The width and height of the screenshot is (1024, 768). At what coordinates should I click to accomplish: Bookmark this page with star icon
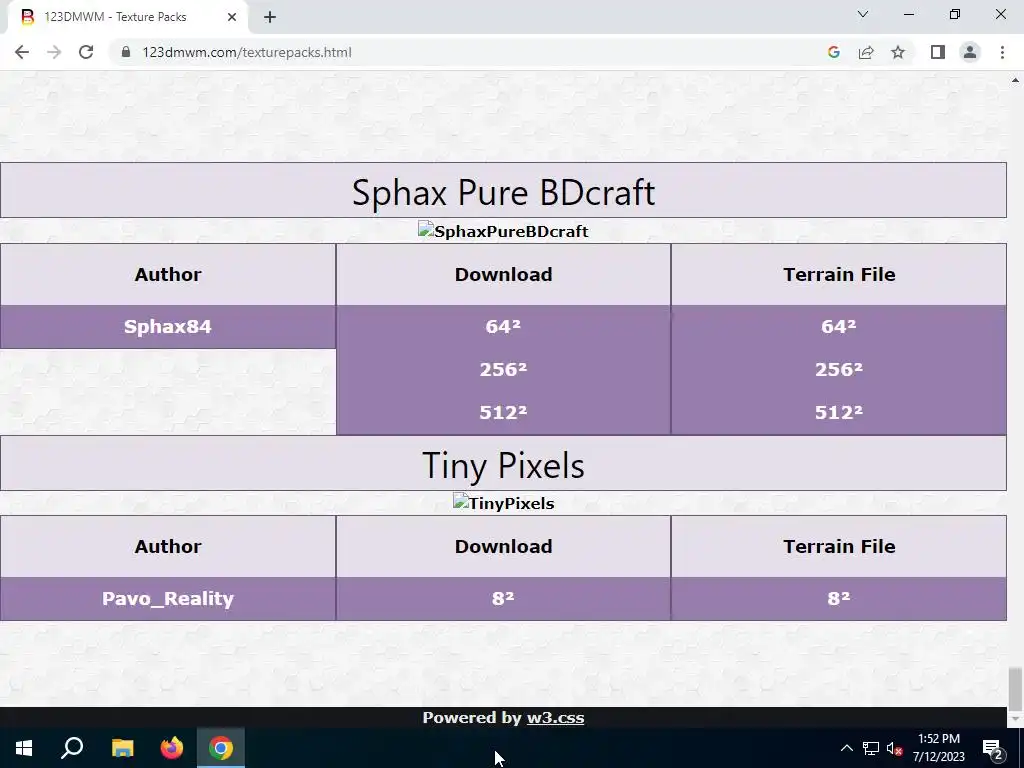coord(898,52)
